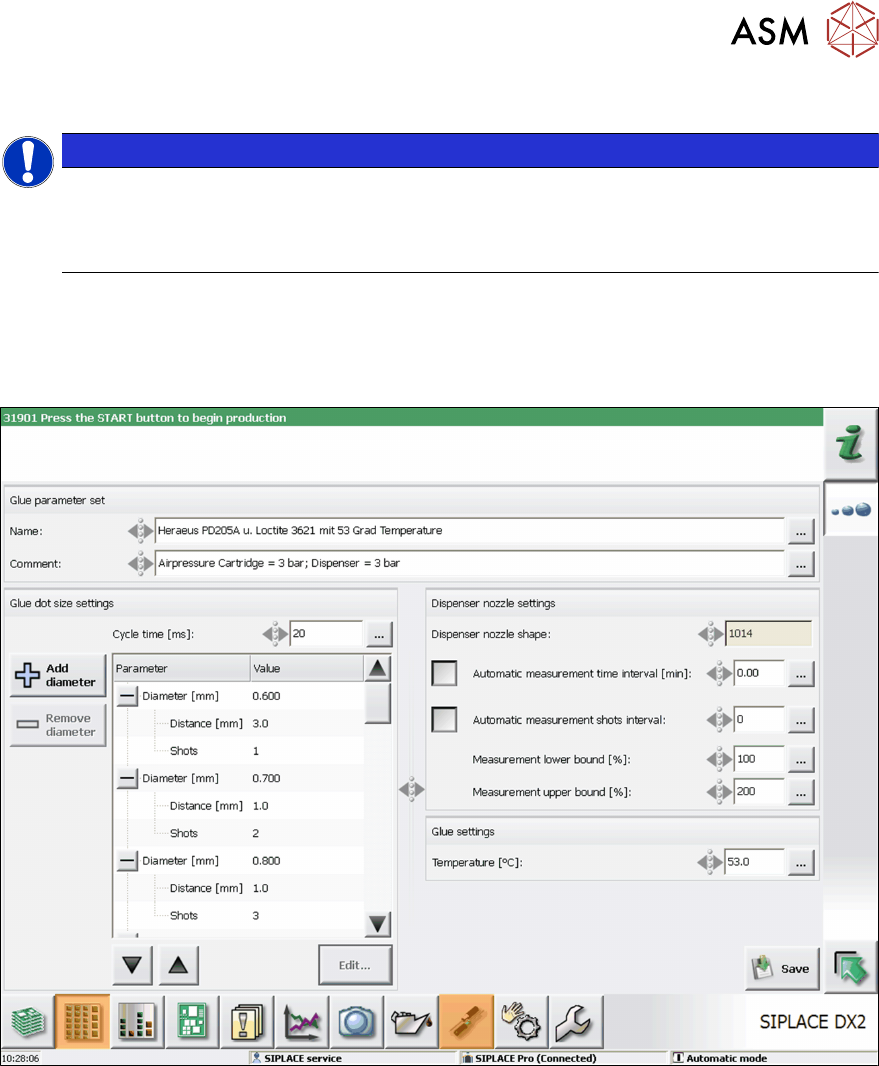Click spinner for measurement shots interval
The image size is (879, 1066).
[719, 719]
